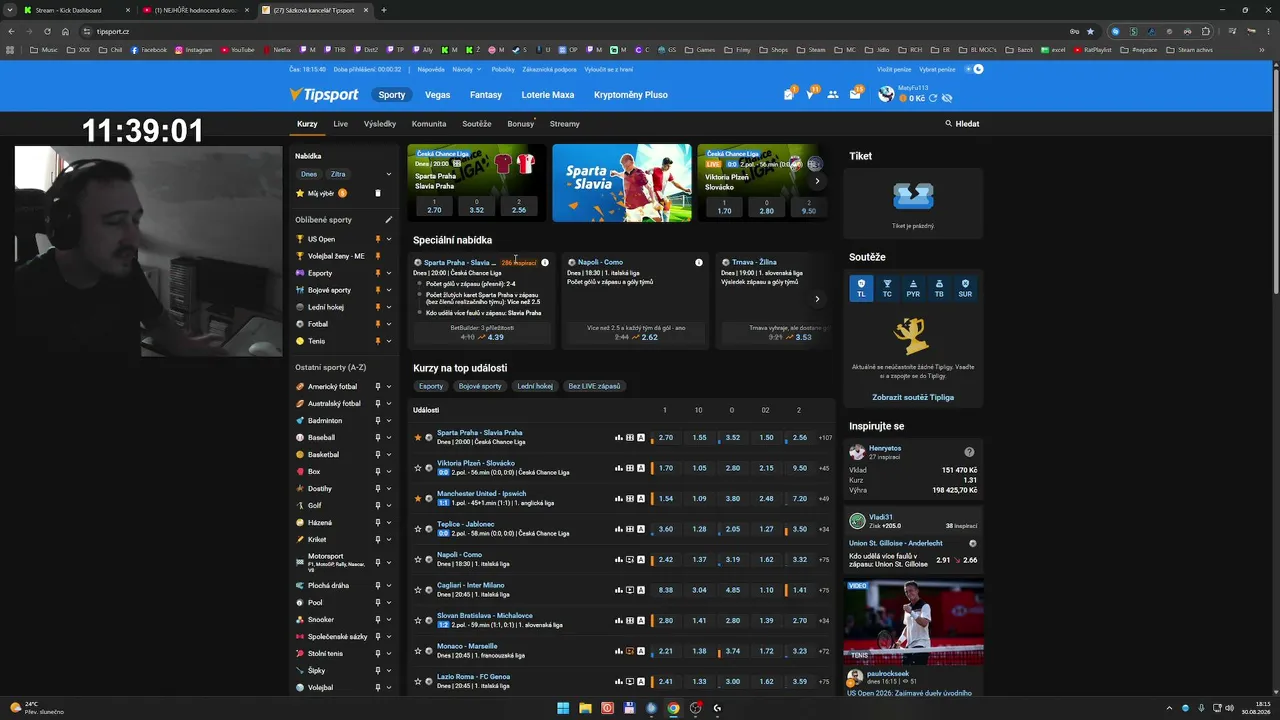Open the Americký fotbal sport icon
This screenshot has height=720, width=1280.
point(300,386)
